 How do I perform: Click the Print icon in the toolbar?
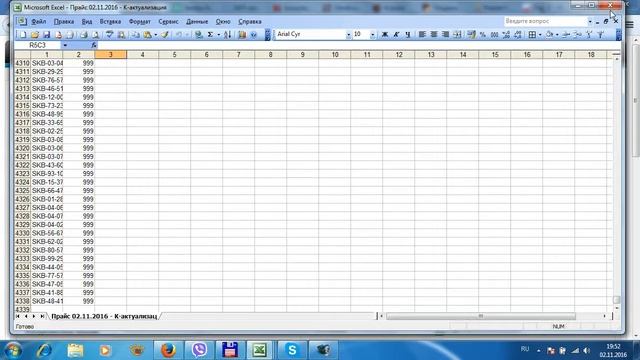coord(84,35)
